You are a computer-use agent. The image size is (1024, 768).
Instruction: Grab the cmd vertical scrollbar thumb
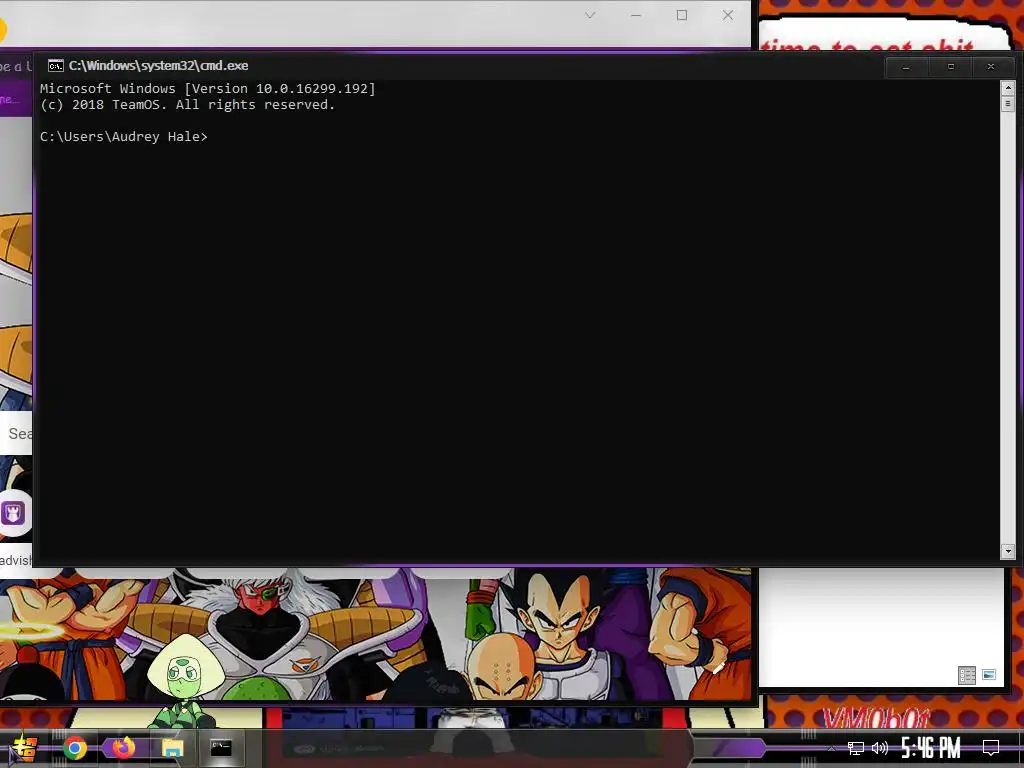click(1008, 103)
